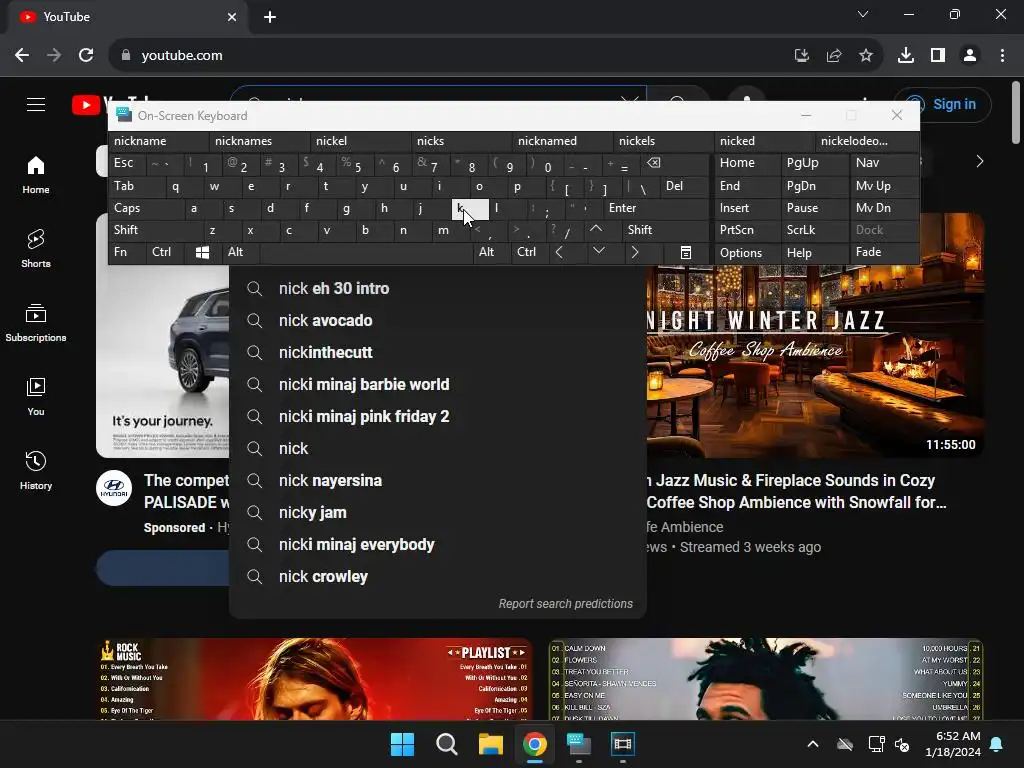Screen dimensions: 1024x768
Task: Click Sign in button
Action: tap(942, 104)
